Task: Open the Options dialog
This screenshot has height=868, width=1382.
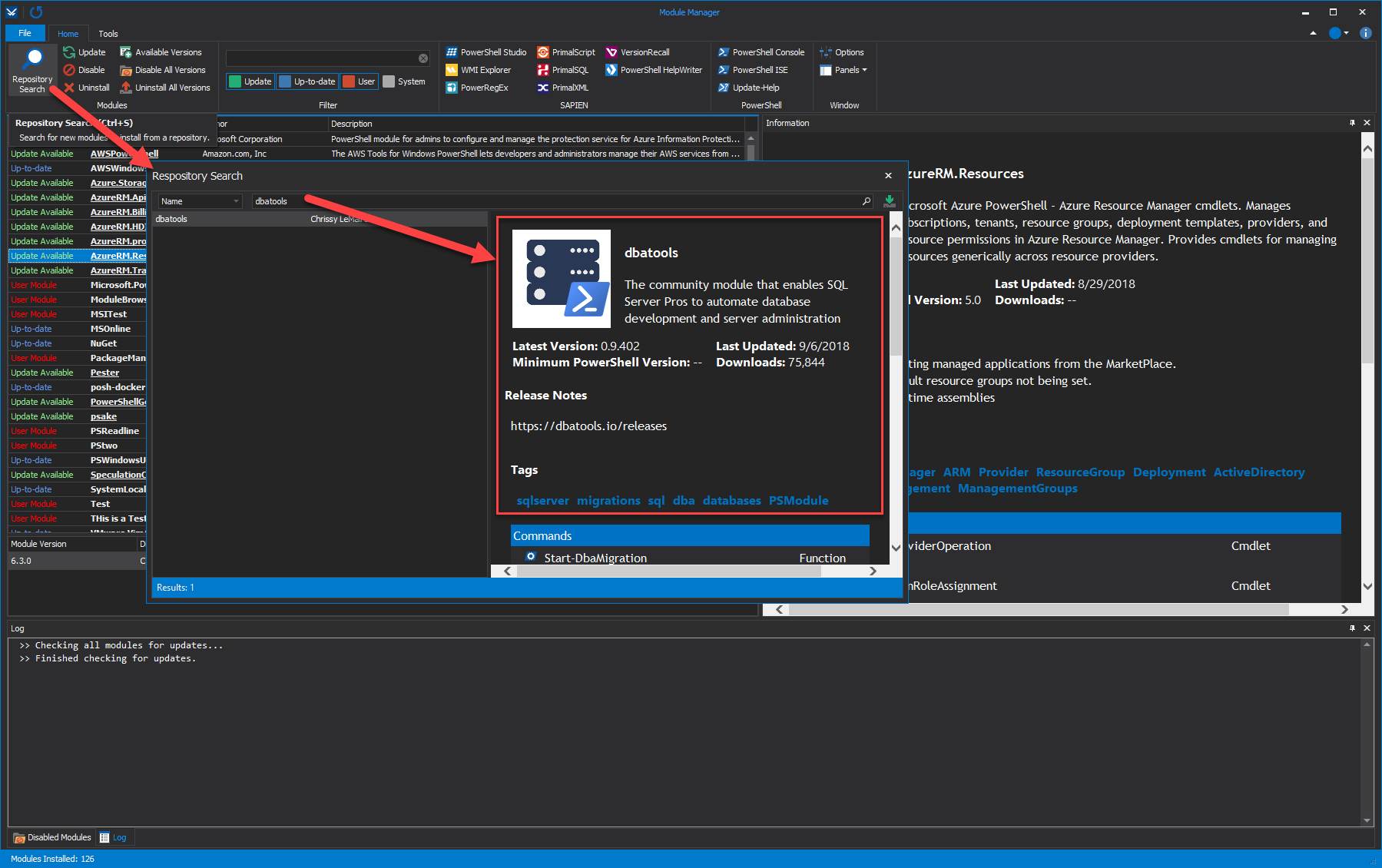Action: (x=842, y=52)
